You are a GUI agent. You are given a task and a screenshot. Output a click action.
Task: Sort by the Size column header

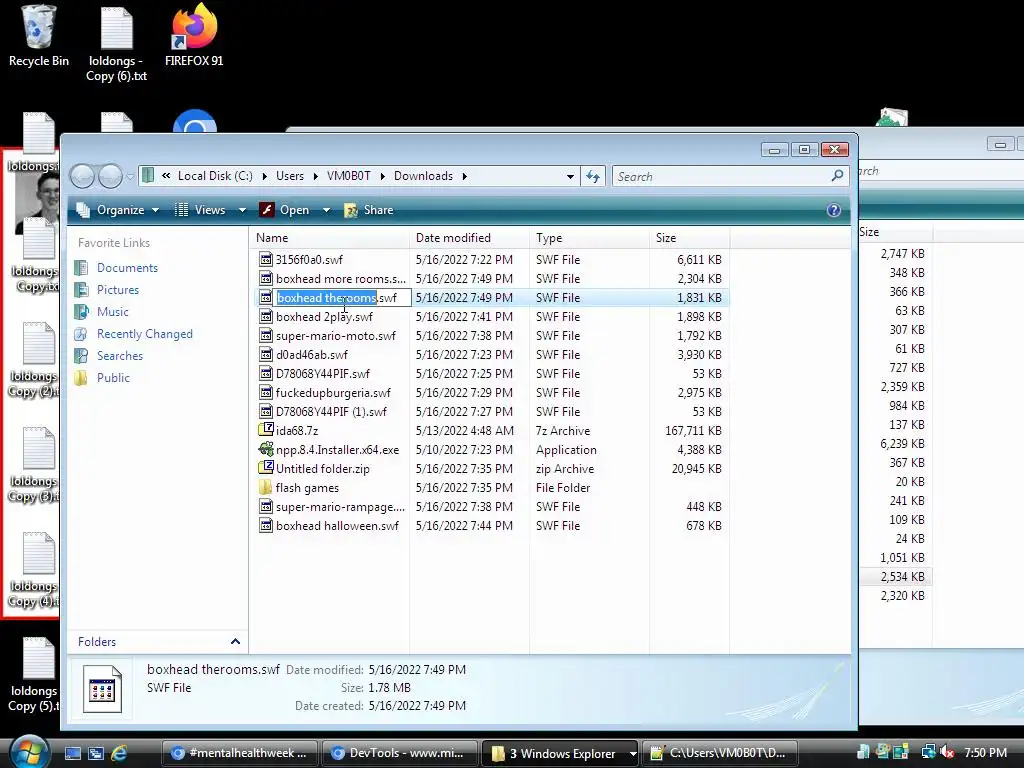coord(690,238)
